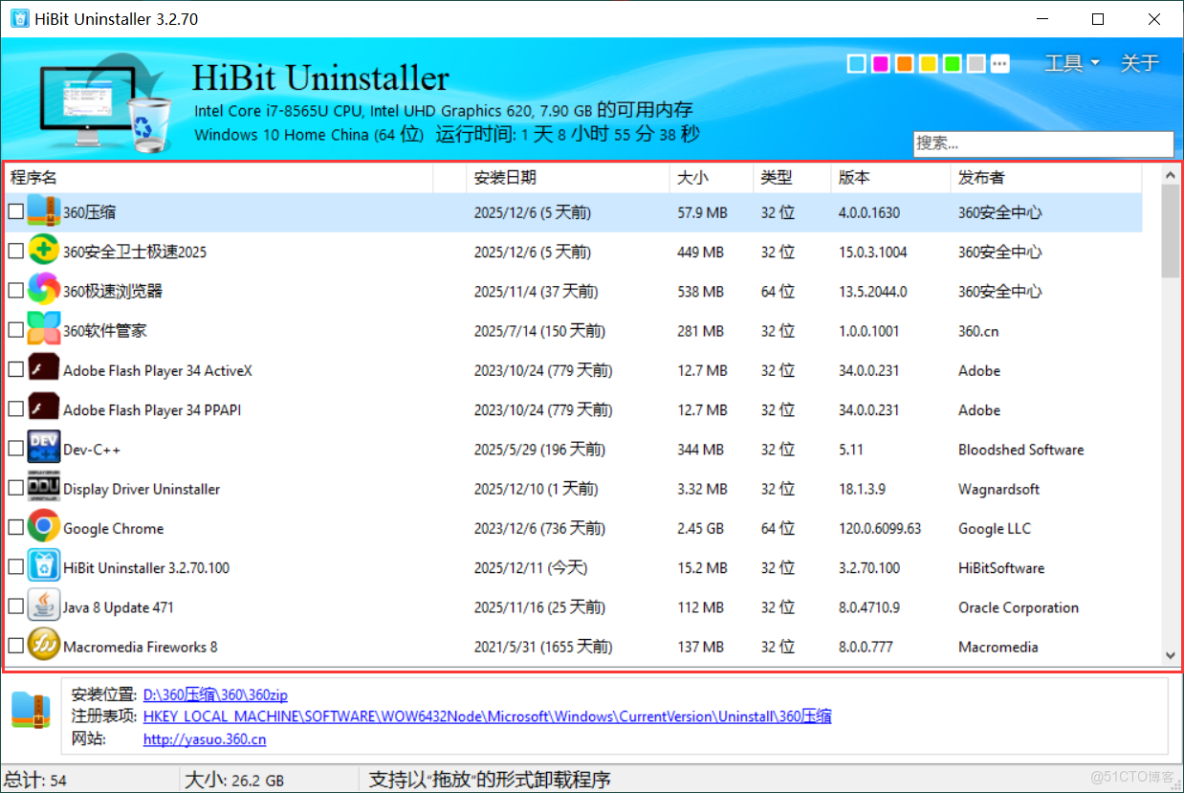Click the Google Chrome icon in the list
The image size is (1184, 793).
pyautogui.click(x=42, y=528)
